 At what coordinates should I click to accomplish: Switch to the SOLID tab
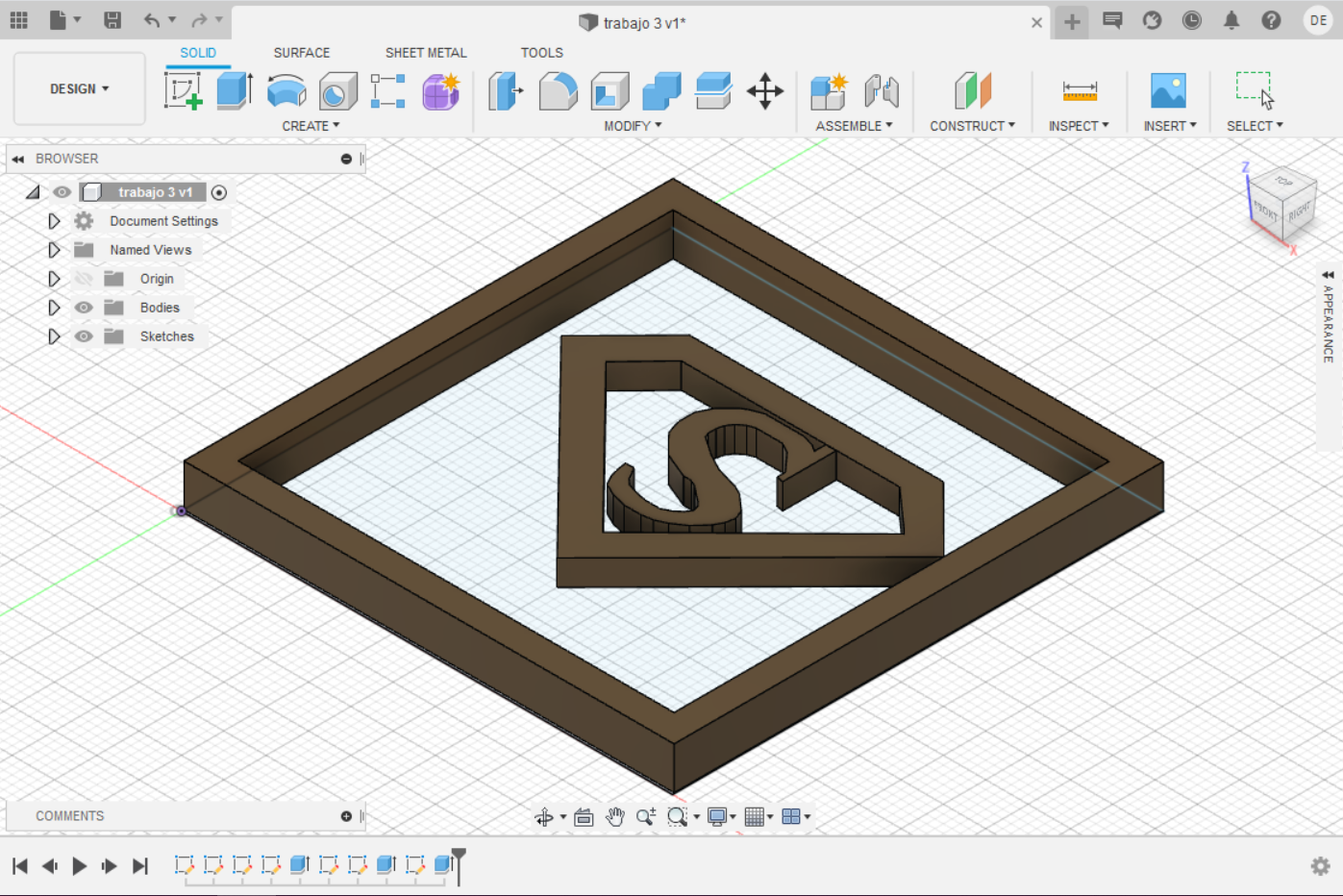click(x=198, y=53)
